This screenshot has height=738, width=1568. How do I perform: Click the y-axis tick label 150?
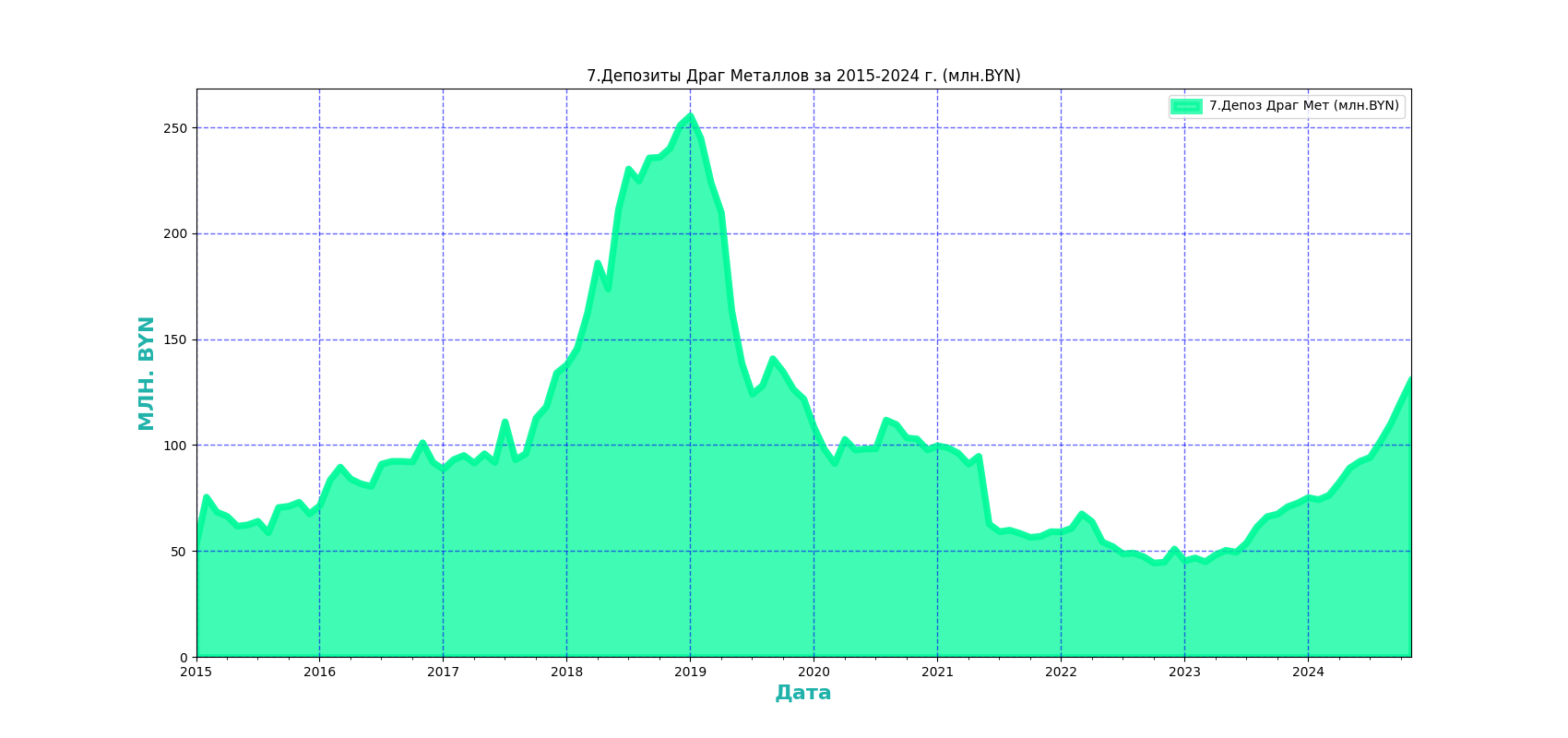(x=175, y=340)
